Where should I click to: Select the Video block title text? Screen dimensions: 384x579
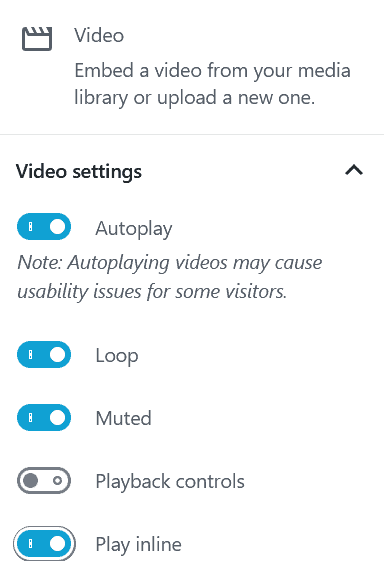[99, 35]
